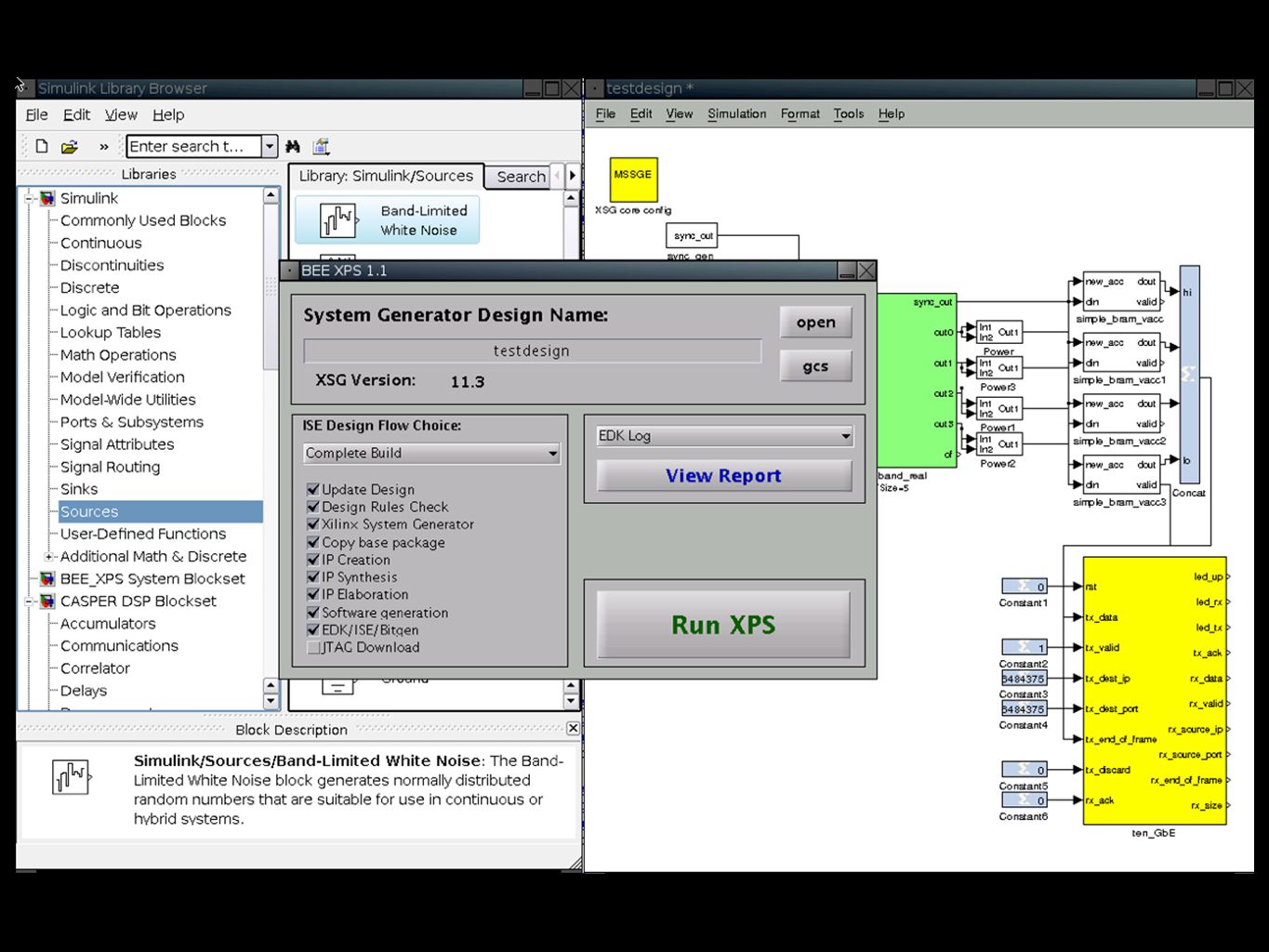
Task: Enable the JTAG Download checkbox
Action: click(x=313, y=648)
